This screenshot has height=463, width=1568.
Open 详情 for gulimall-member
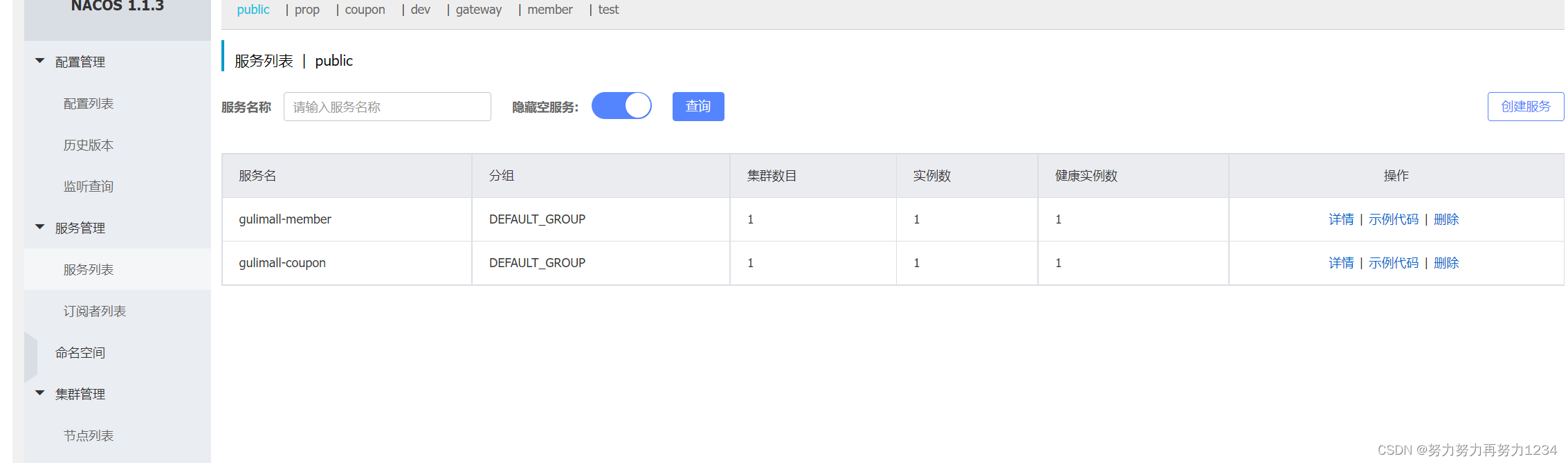(1341, 219)
